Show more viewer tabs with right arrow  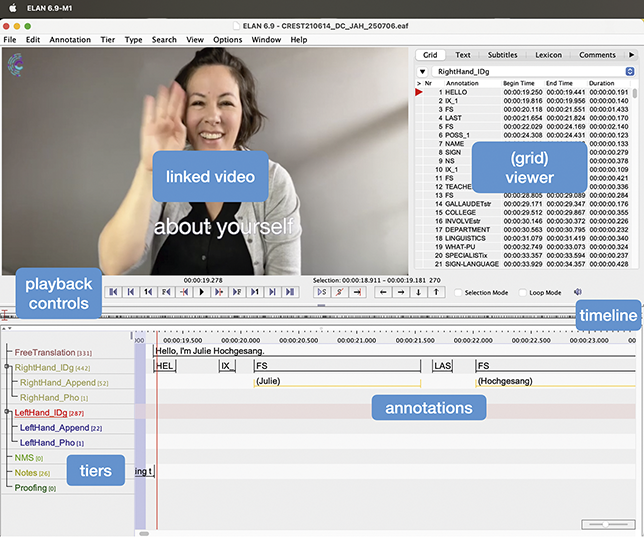tap(631, 55)
